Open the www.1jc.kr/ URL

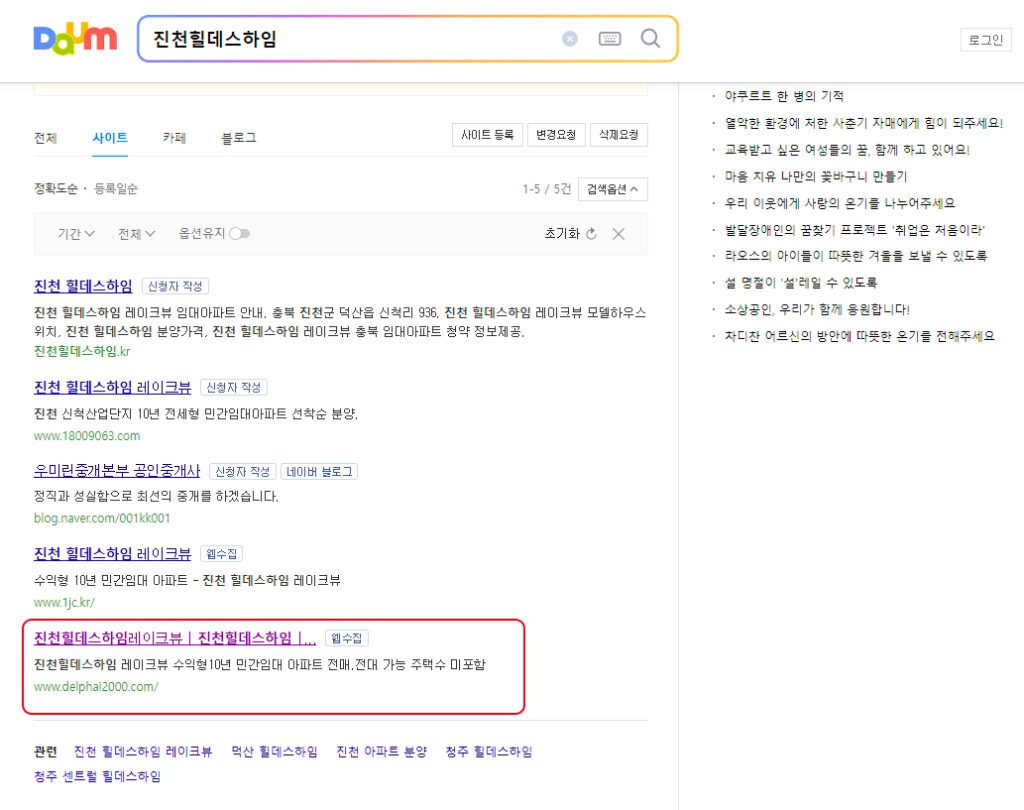(x=64, y=602)
